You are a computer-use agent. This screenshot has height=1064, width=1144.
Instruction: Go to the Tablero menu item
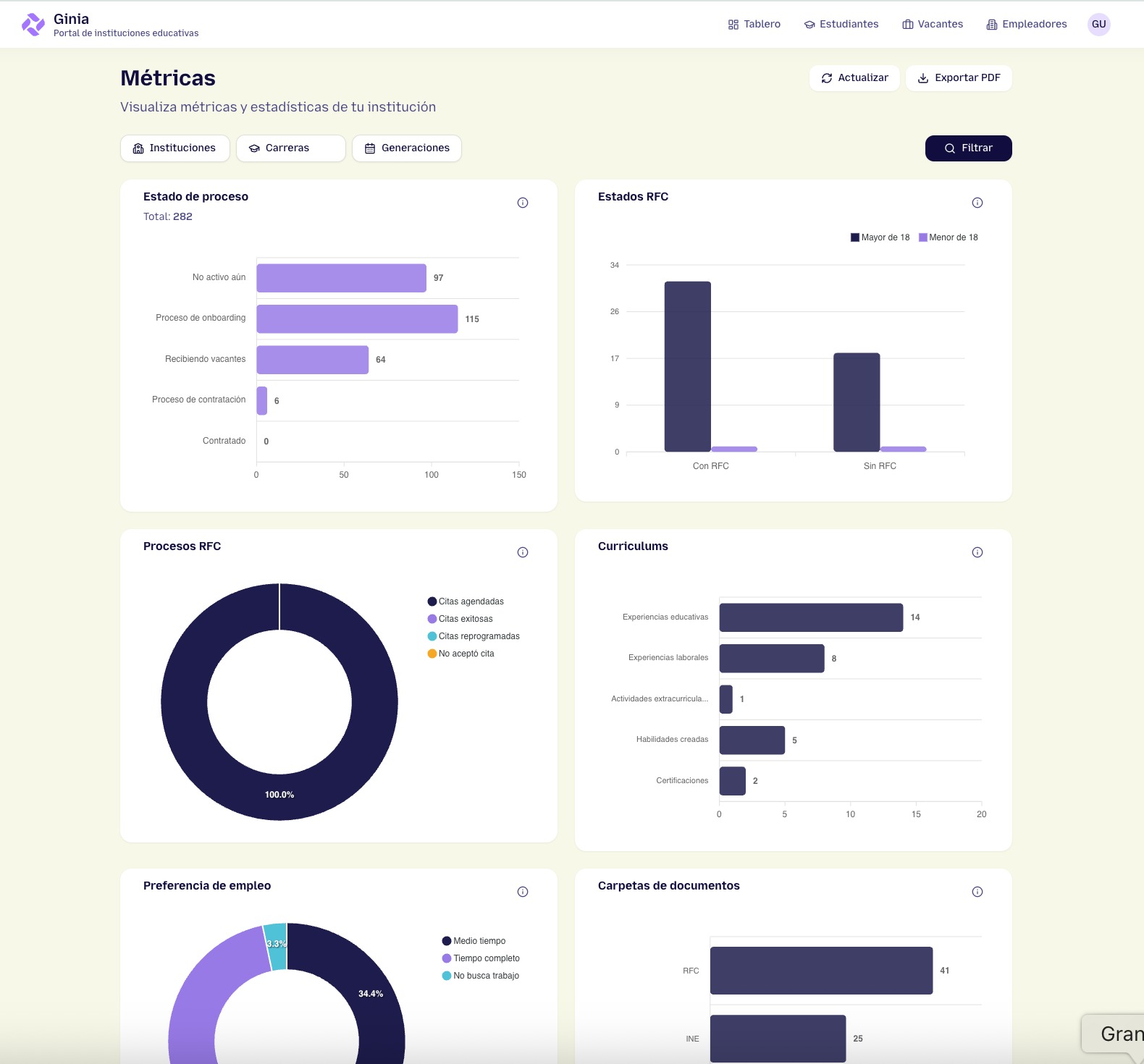(x=754, y=24)
